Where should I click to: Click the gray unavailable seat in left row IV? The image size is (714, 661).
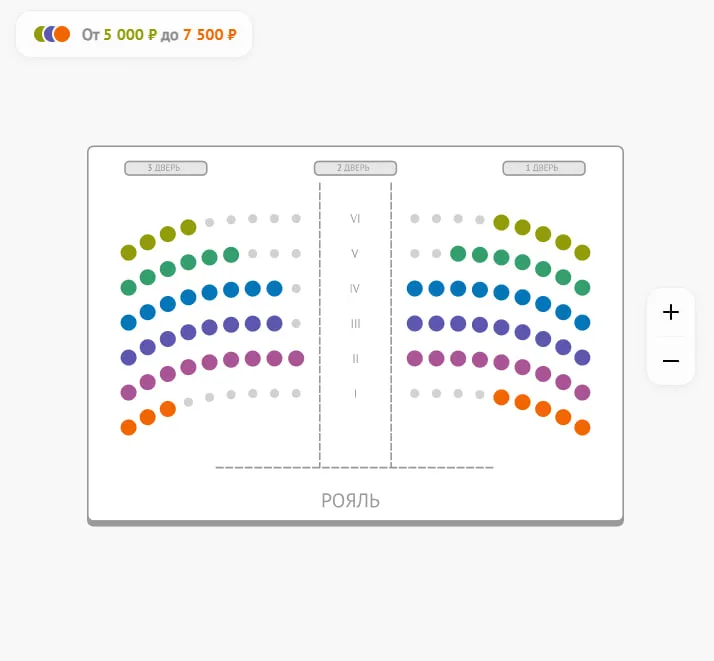click(x=296, y=288)
